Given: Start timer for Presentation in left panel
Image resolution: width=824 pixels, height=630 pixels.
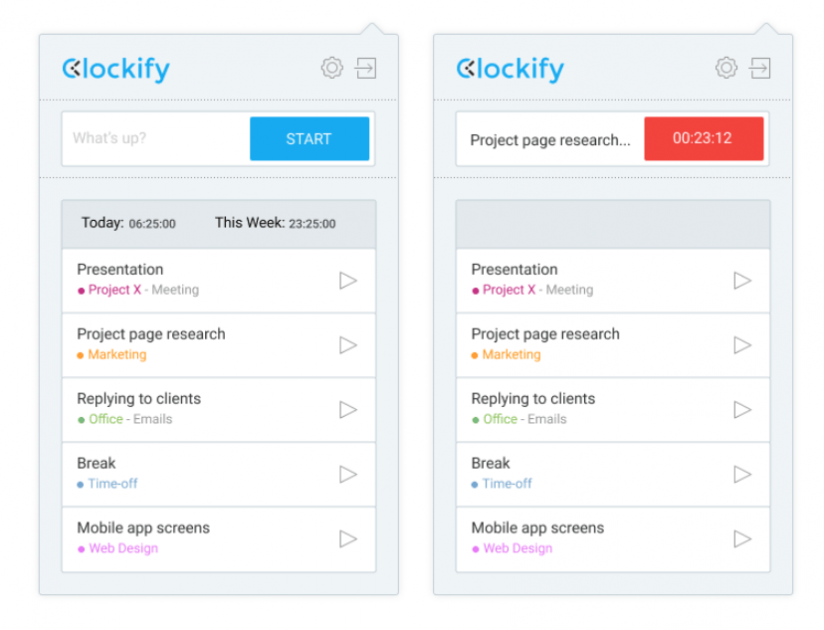Looking at the screenshot, I should 348,281.
